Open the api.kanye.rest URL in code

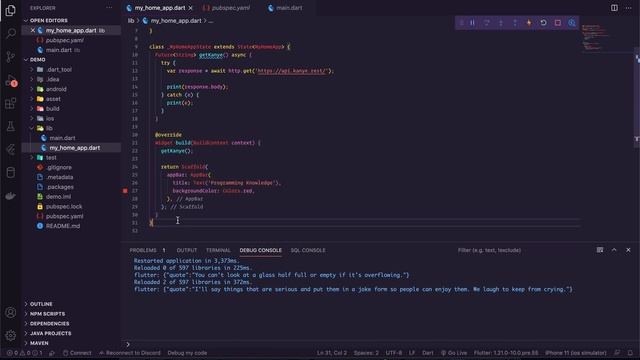point(292,71)
